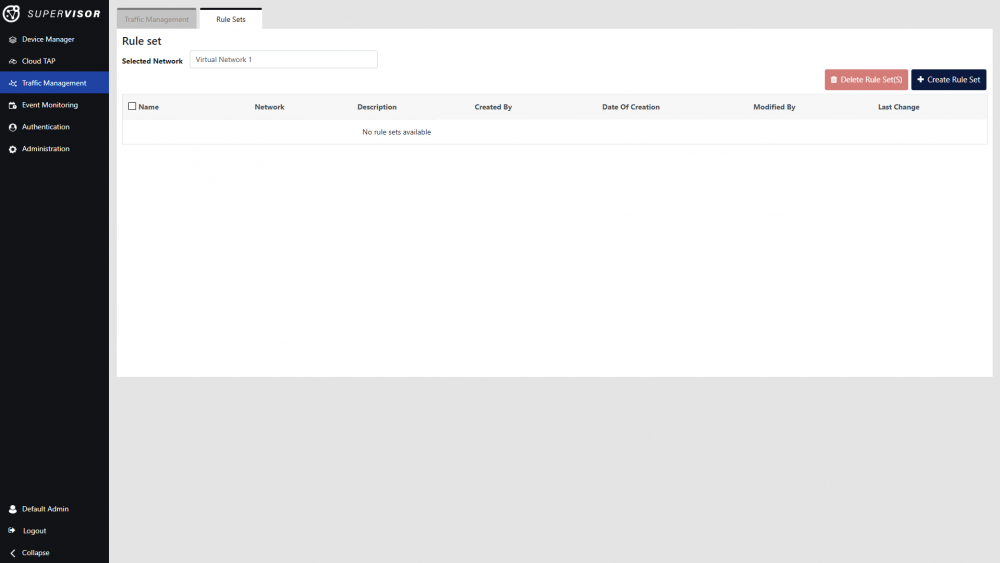Click the Authentication user icon
This screenshot has height=563, width=1000.
pos(13,127)
